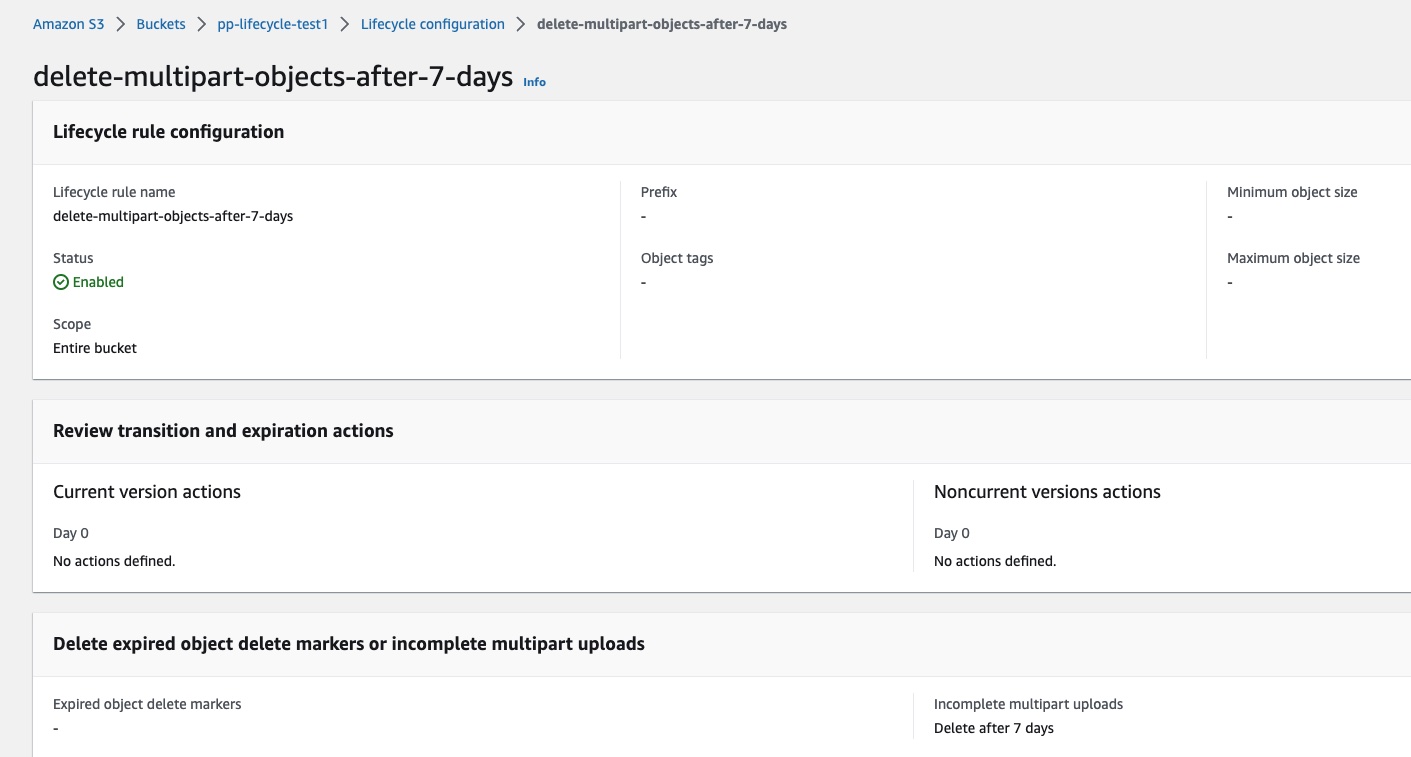
Task: Expand the Review transition and expiration actions section
Action: click(223, 430)
